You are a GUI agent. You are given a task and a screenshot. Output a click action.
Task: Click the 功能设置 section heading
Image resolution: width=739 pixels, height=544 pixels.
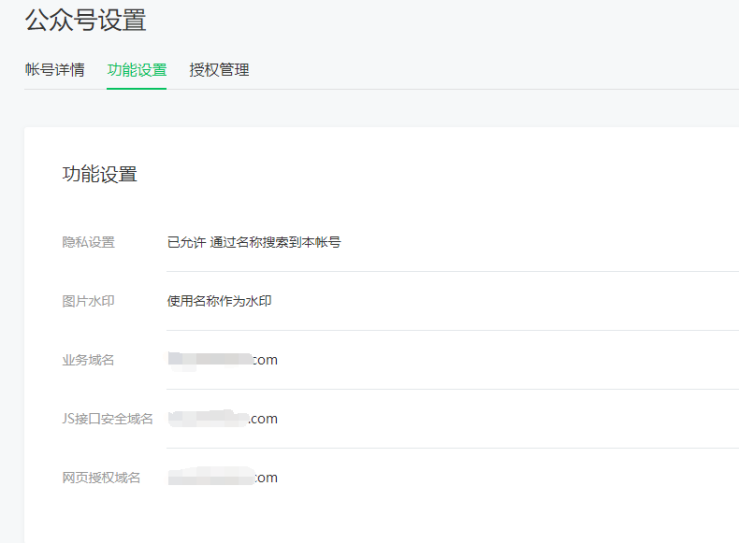point(100,174)
